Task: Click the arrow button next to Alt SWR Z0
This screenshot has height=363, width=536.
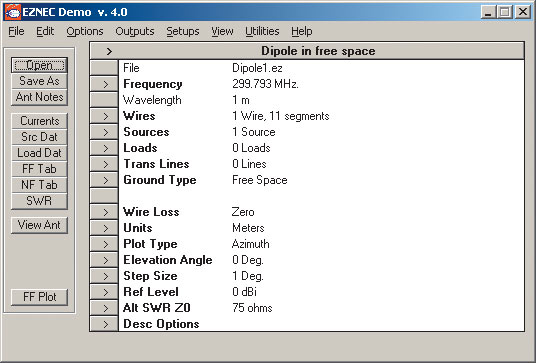Action: pos(104,308)
